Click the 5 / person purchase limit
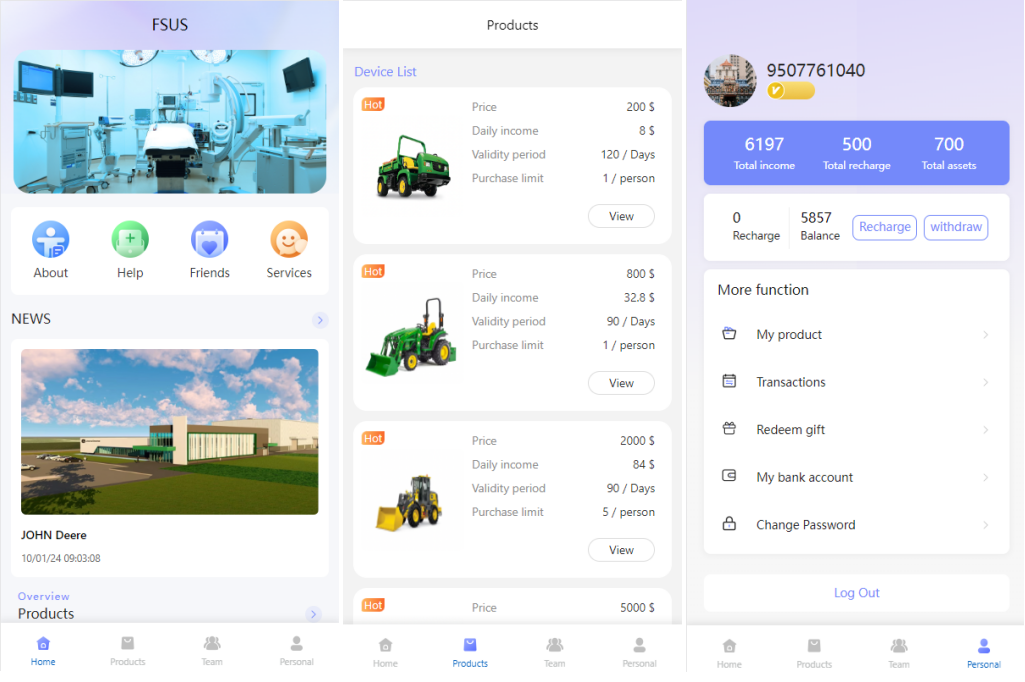1025x682 pixels. 628,512
